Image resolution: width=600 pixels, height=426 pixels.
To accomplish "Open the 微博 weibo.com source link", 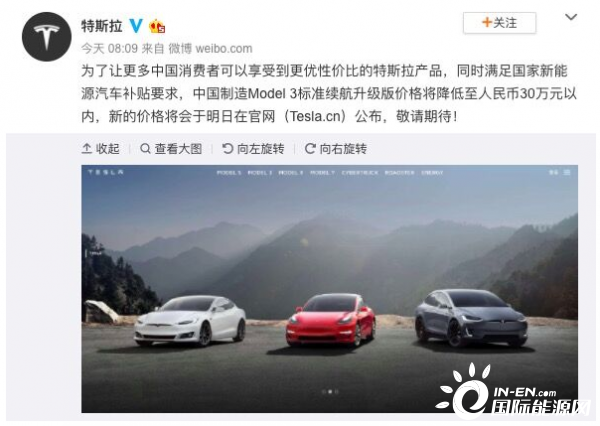I will [210, 49].
